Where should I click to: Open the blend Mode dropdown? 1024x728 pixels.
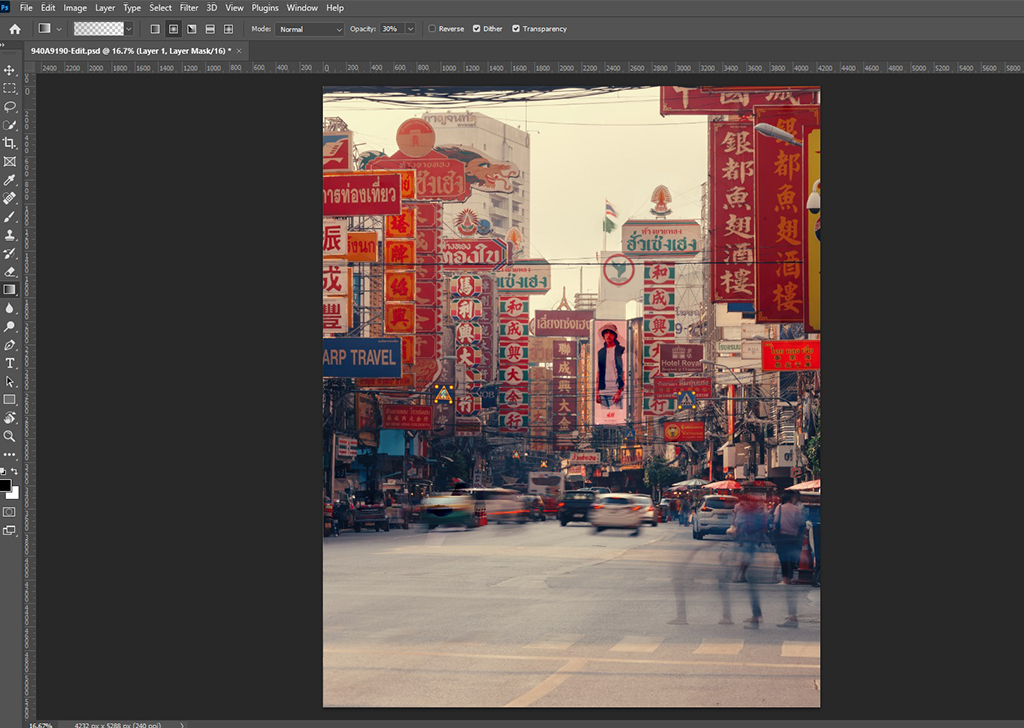click(310, 29)
